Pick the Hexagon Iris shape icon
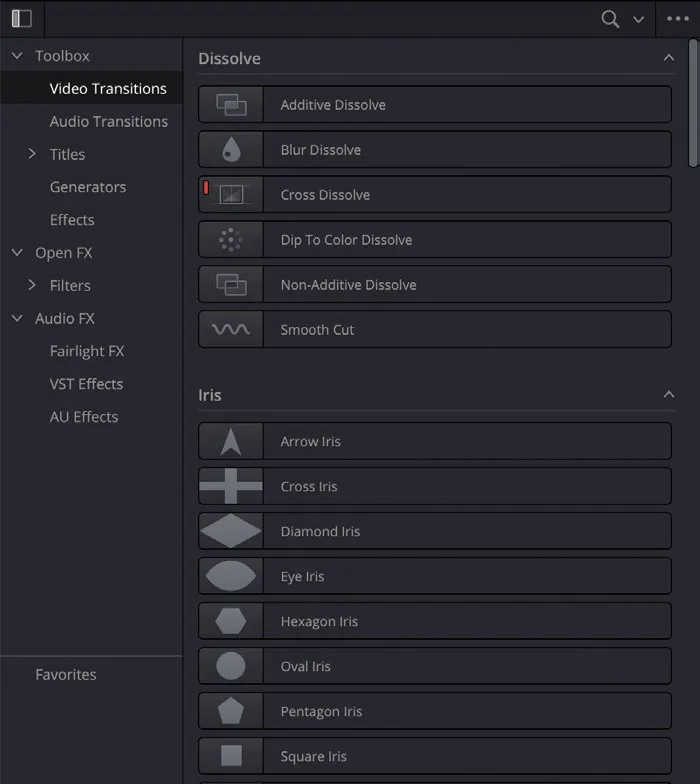700x784 pixels. (x=230, y=621)
